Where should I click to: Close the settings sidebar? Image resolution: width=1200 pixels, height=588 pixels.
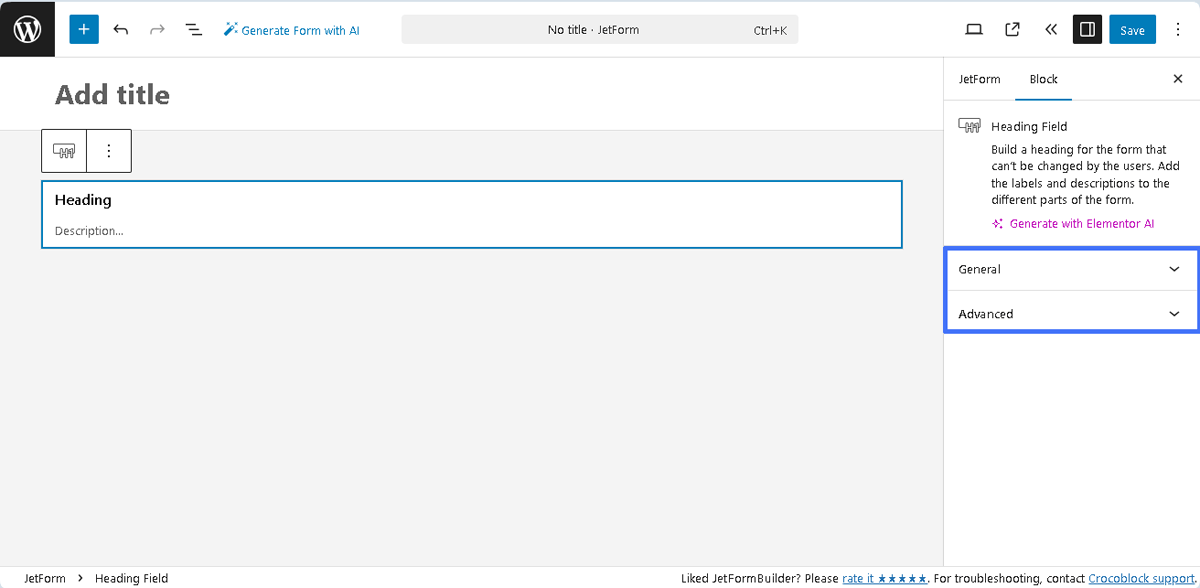click(1177, 79)
